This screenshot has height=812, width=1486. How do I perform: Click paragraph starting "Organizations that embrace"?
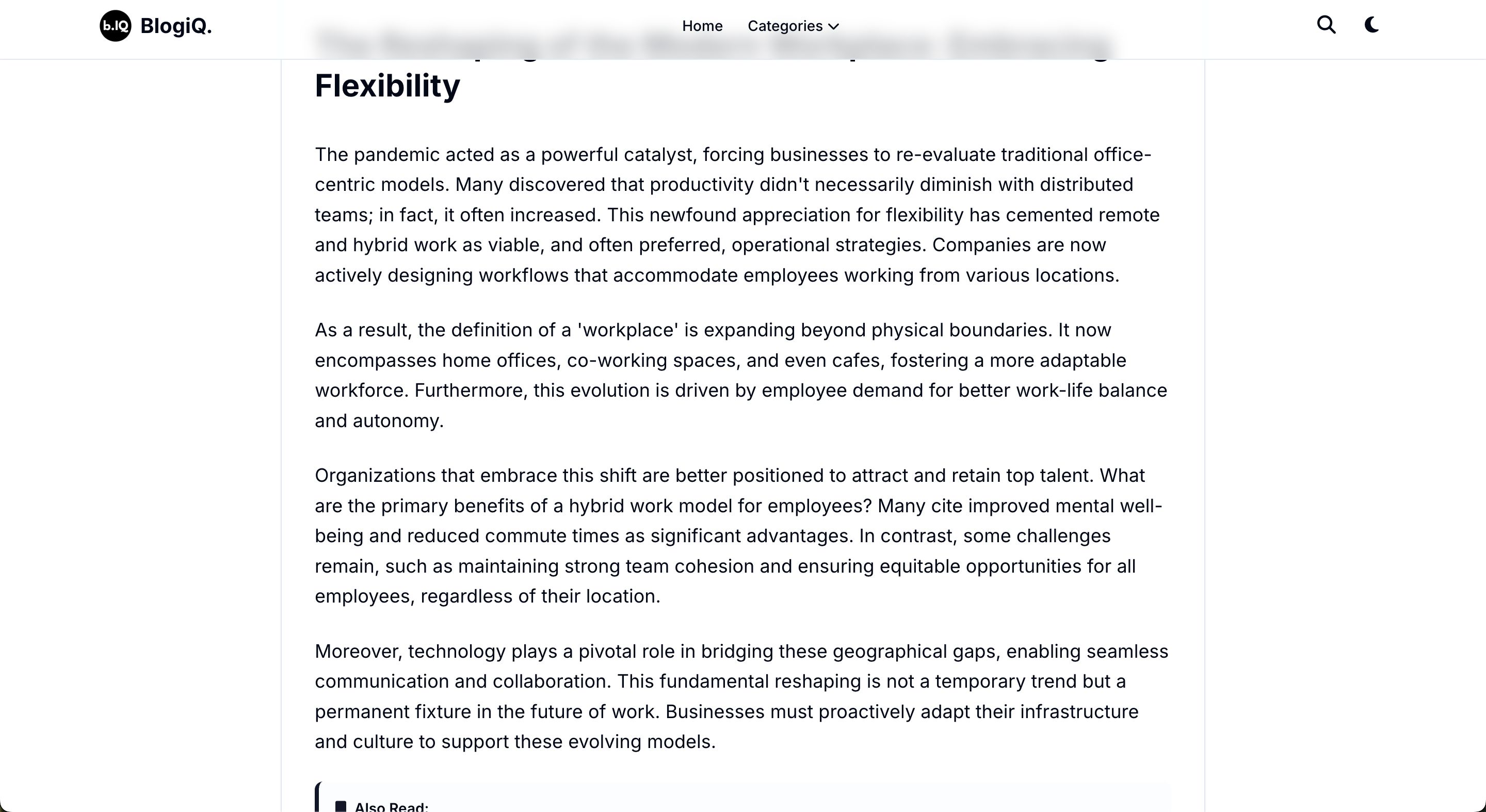click(x=733, y=536)
